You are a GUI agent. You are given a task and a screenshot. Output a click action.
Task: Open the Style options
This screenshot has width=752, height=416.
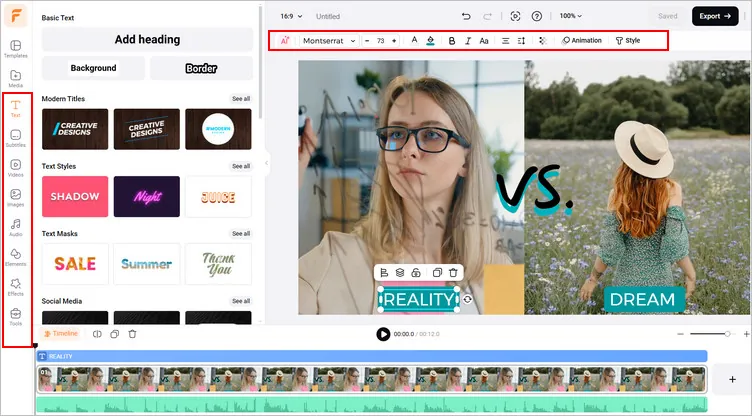pos(628,40)
